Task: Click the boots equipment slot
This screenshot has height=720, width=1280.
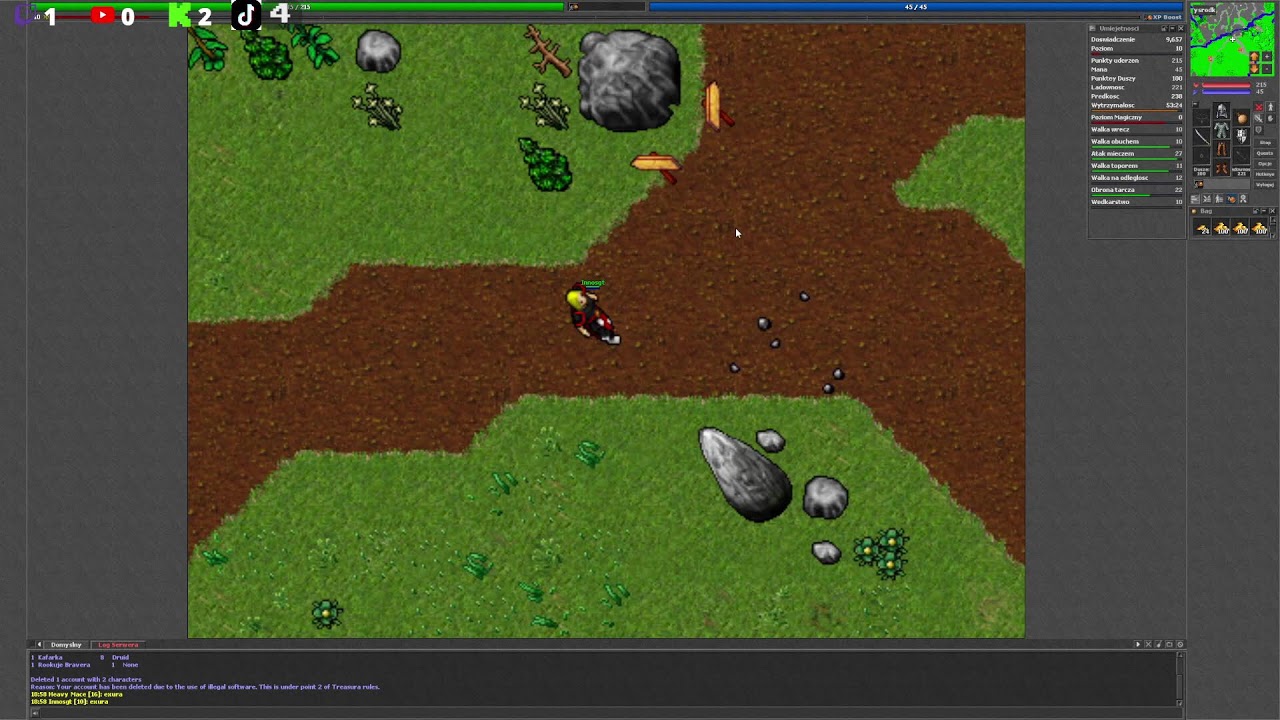Action: [1222, 167]
